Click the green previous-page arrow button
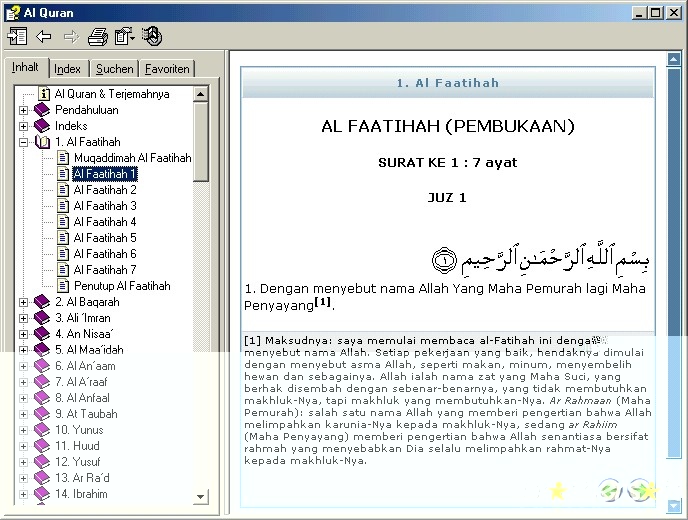Viewport: 688px width, 520px height. (x=610, y=490)
